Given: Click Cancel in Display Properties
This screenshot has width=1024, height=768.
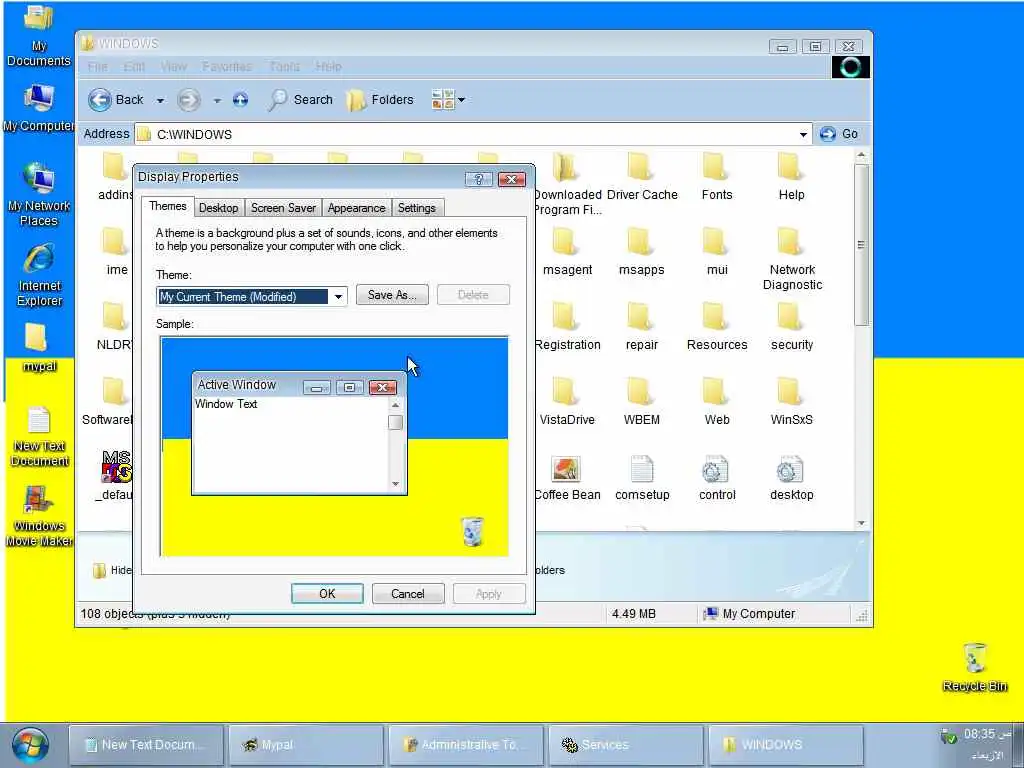Looking at the screenshot, I should 408,594.
